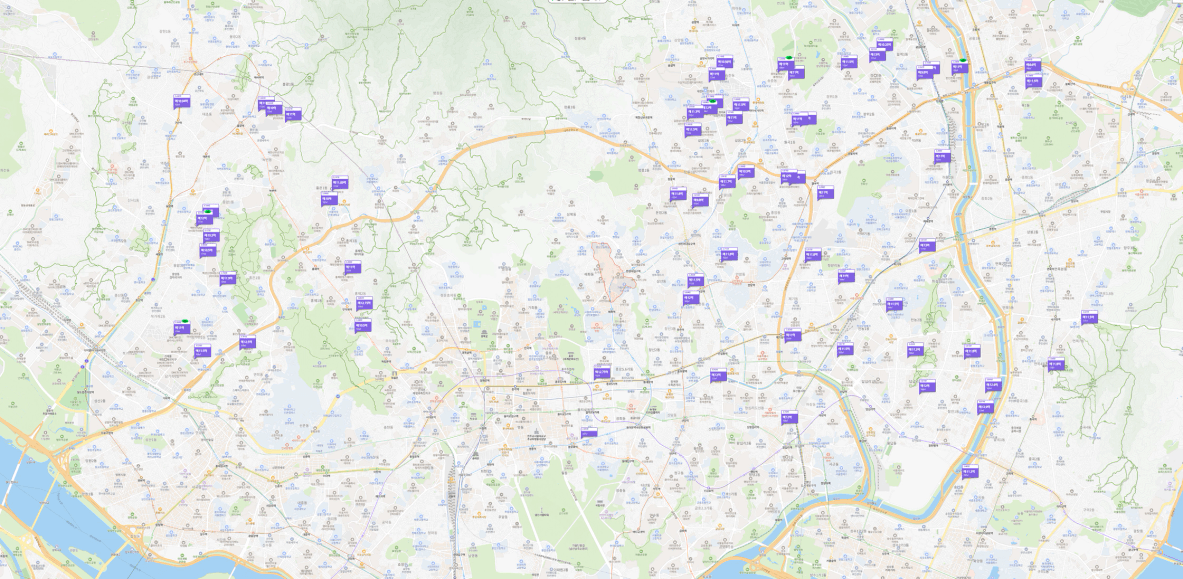Click the pink highlighted district boundary area

[610, 268]
